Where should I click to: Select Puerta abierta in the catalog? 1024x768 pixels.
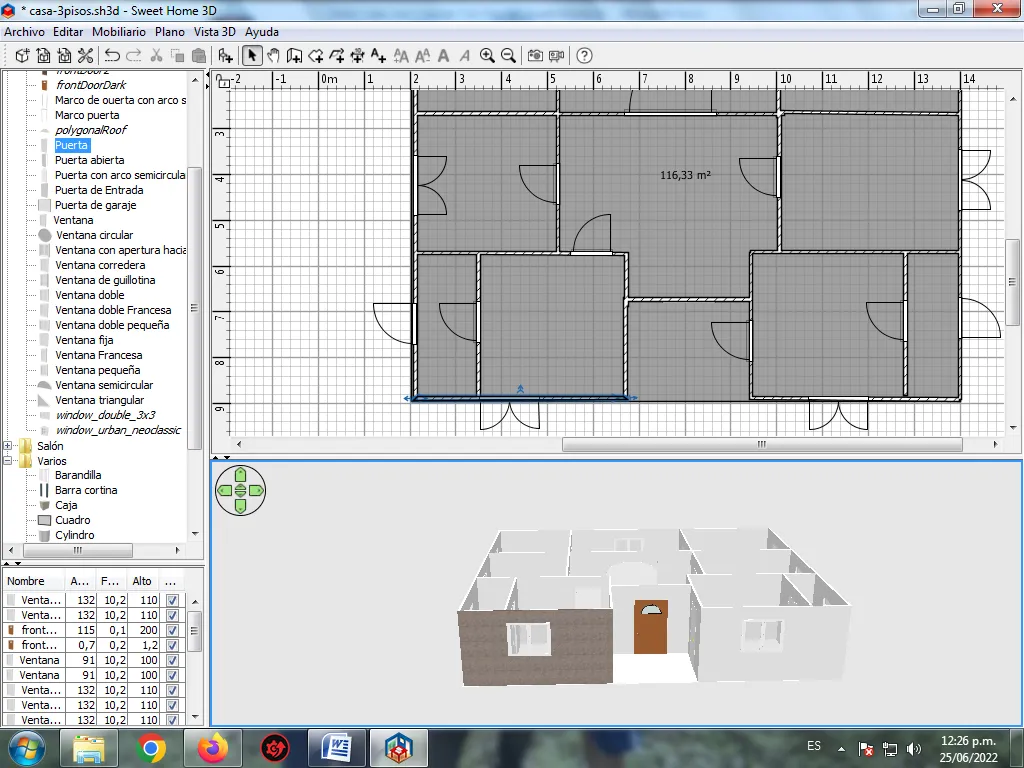click(x=89, y=160)
